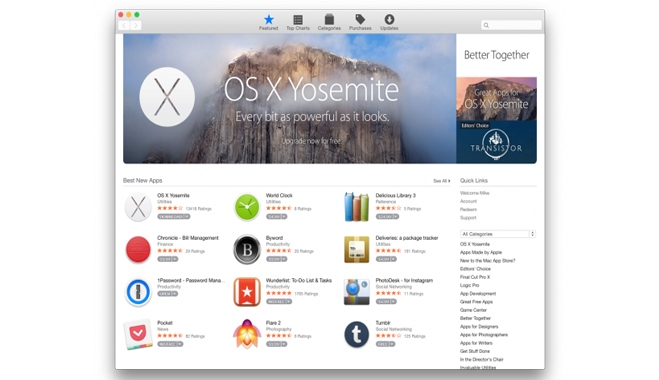Open the Featured star tab

269,22
